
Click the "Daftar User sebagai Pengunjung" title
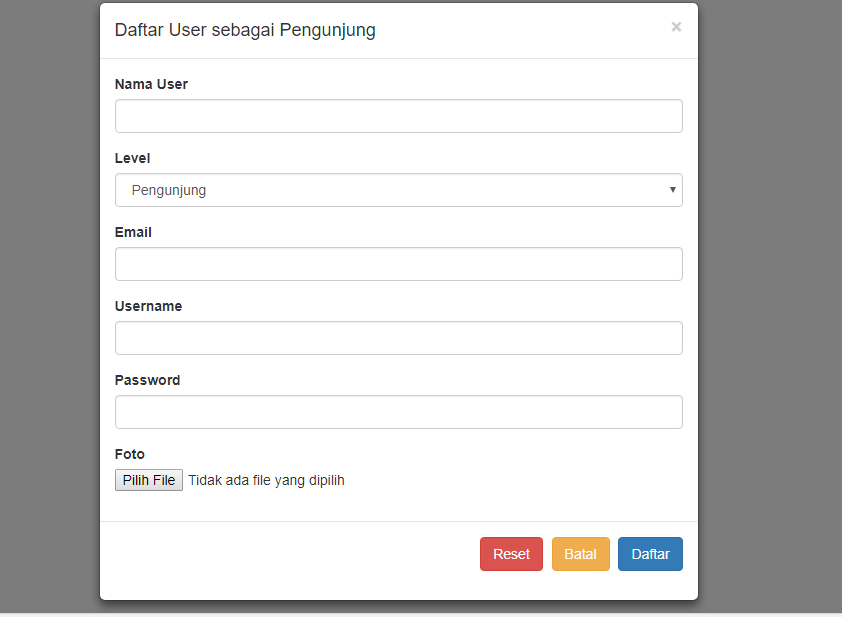[x=245, y=30]
